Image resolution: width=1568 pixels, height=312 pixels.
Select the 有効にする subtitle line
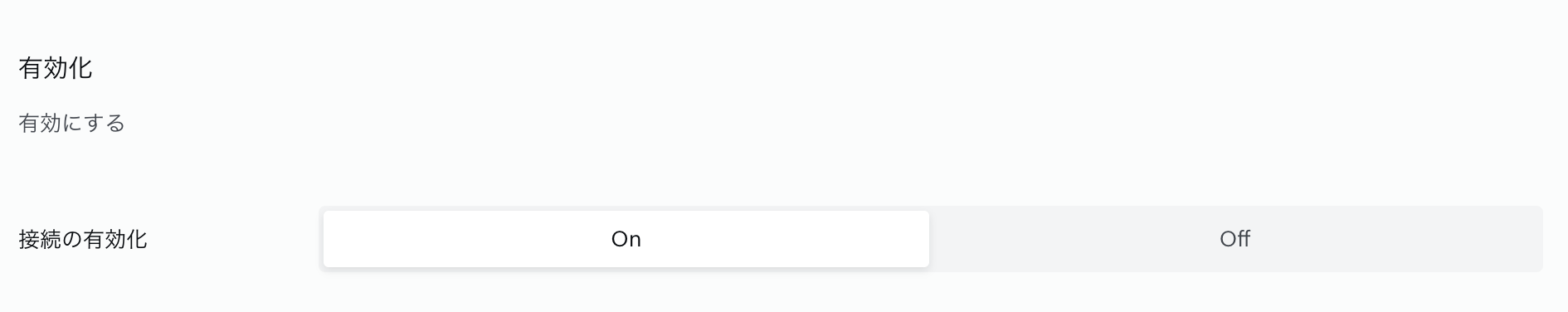click(72, 124)
